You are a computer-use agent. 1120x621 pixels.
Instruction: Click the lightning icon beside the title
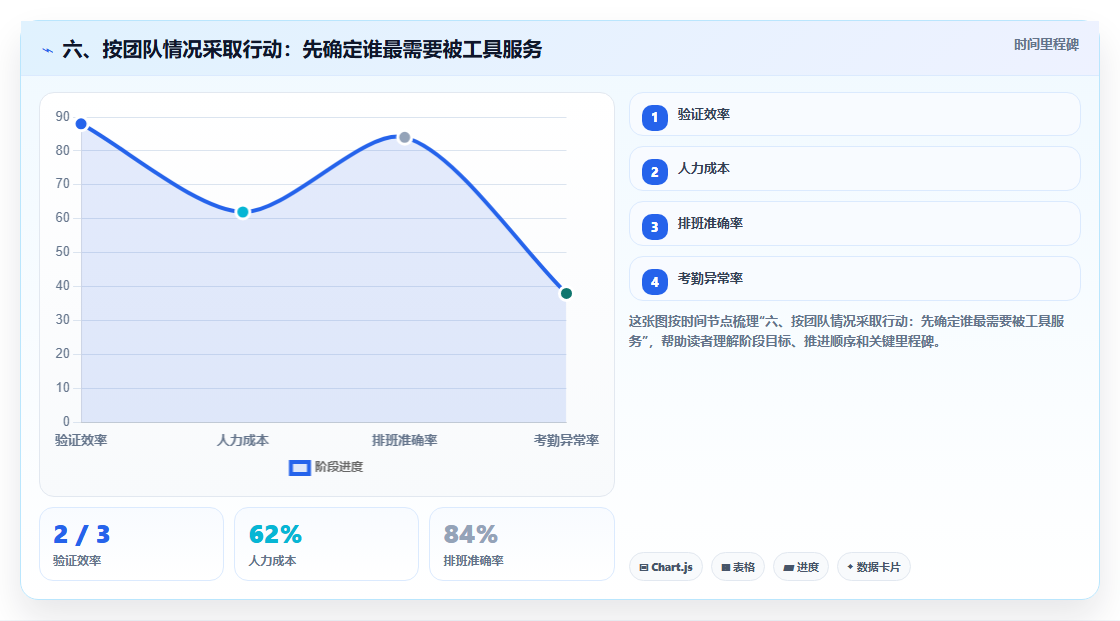48,50
